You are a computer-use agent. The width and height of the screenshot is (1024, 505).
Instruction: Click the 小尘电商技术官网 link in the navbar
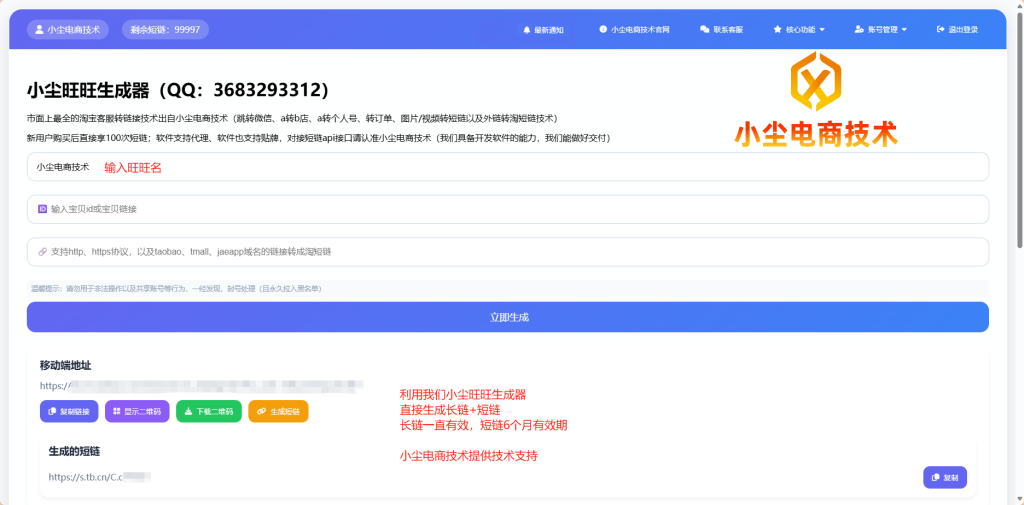pos(634,30)
